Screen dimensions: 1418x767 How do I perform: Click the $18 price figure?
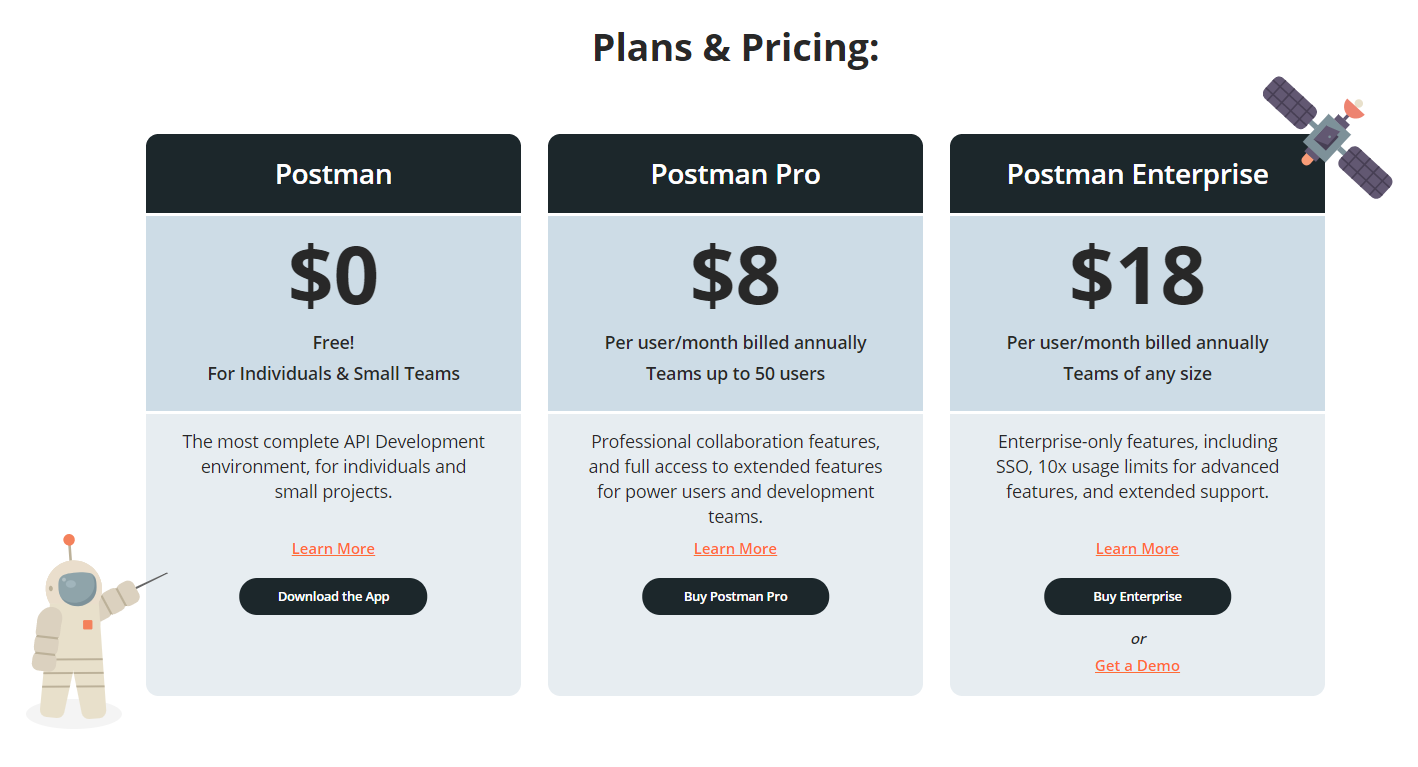[1137, 276]
